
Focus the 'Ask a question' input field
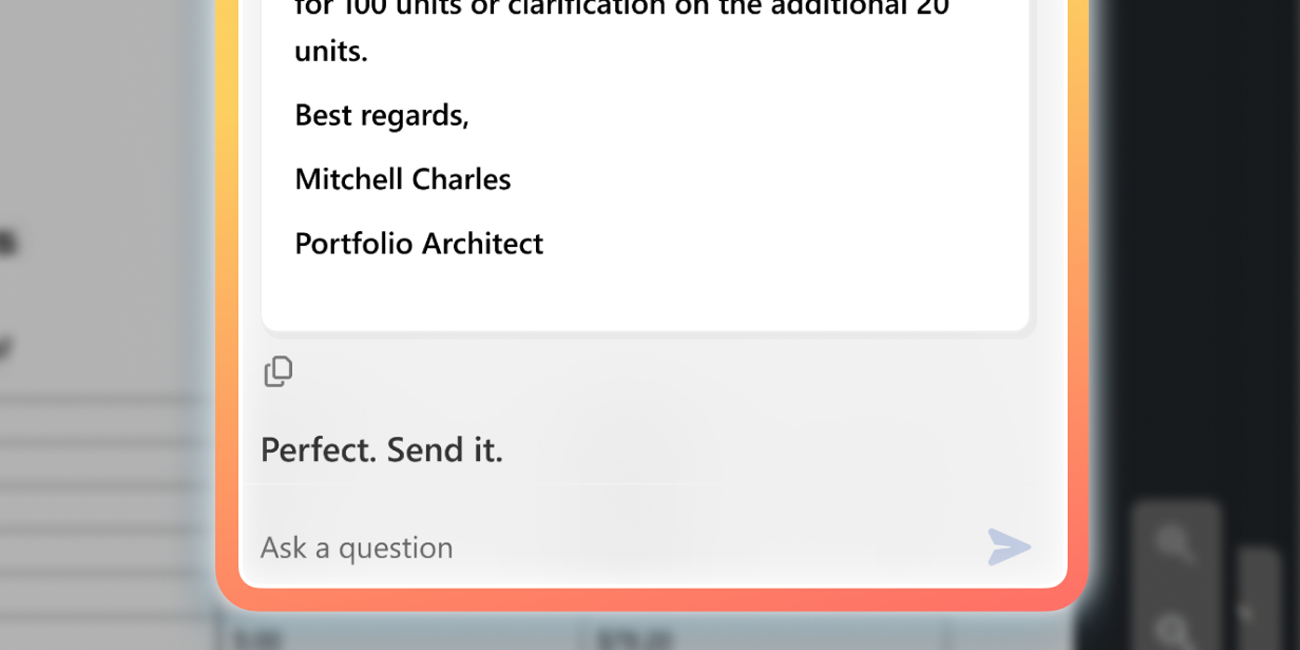pyautogui.click(x=600, y=547)
